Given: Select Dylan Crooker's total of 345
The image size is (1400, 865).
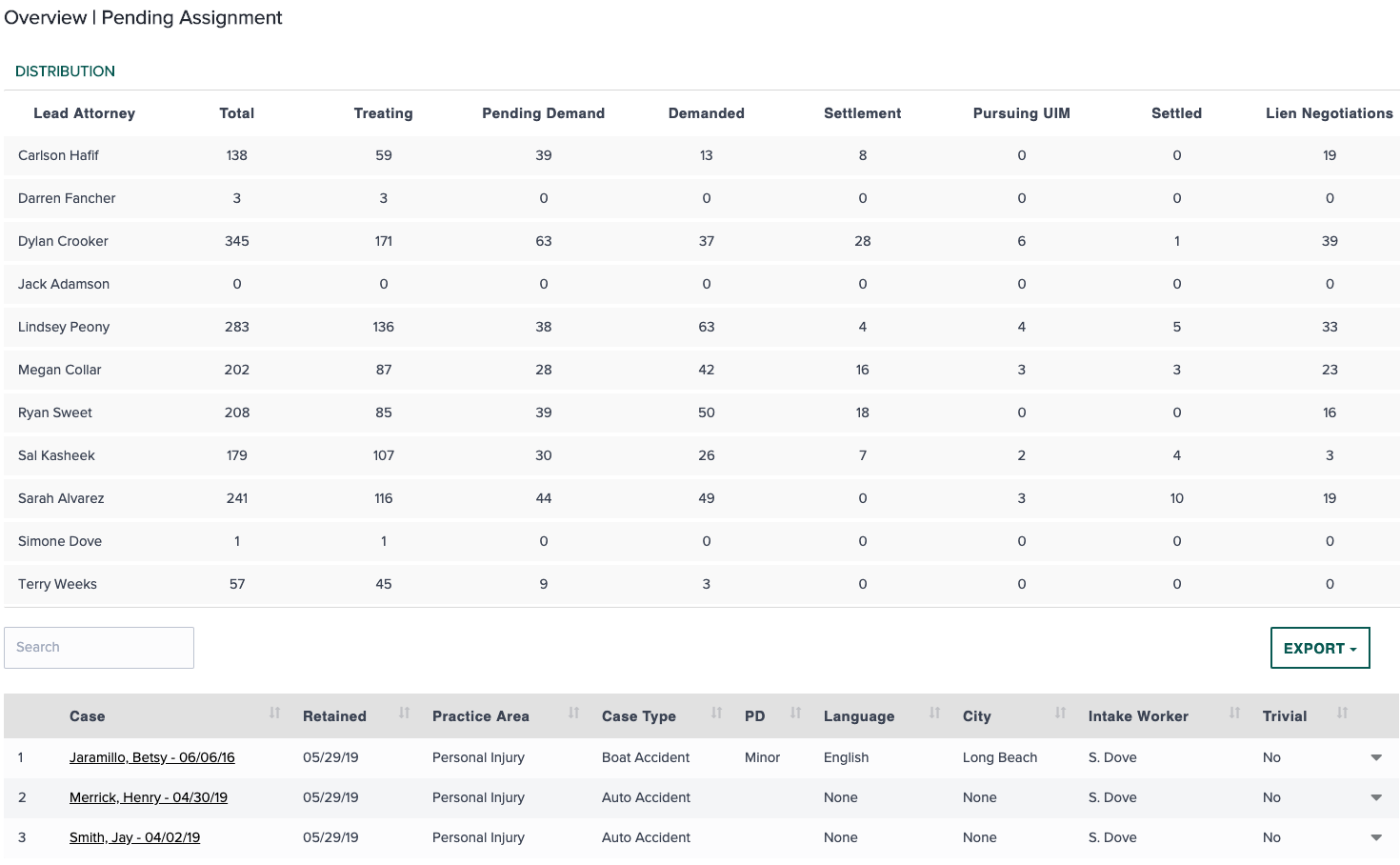Looking at the screenshot, I should coord(237,241).
